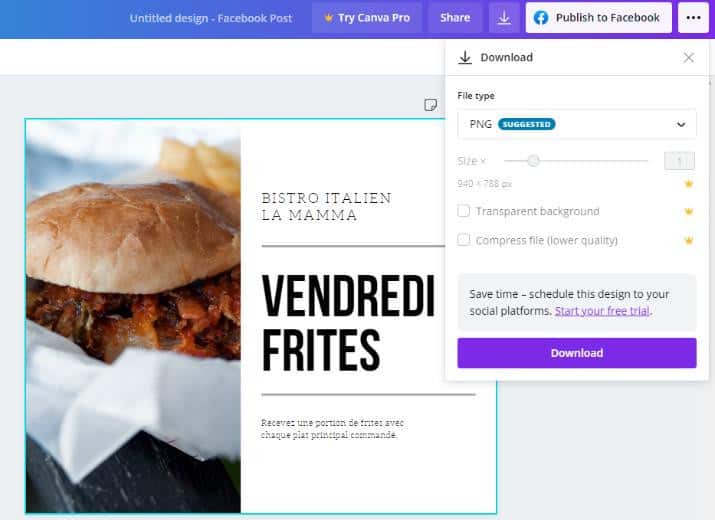Expand the file type chevron arrow
This screenshot has width=715, height=520.
(x=681, y=125)
